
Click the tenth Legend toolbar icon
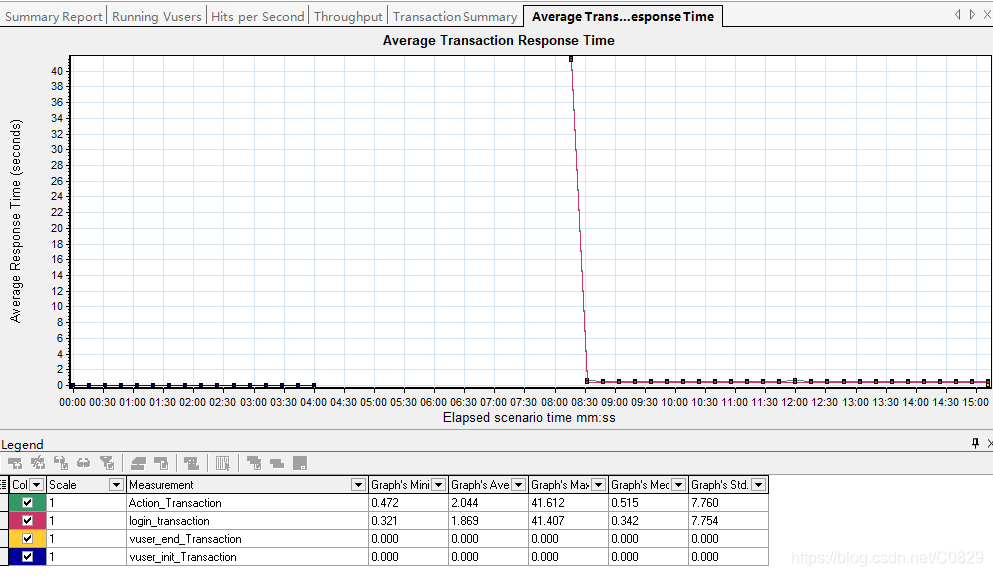click(254, 463)
